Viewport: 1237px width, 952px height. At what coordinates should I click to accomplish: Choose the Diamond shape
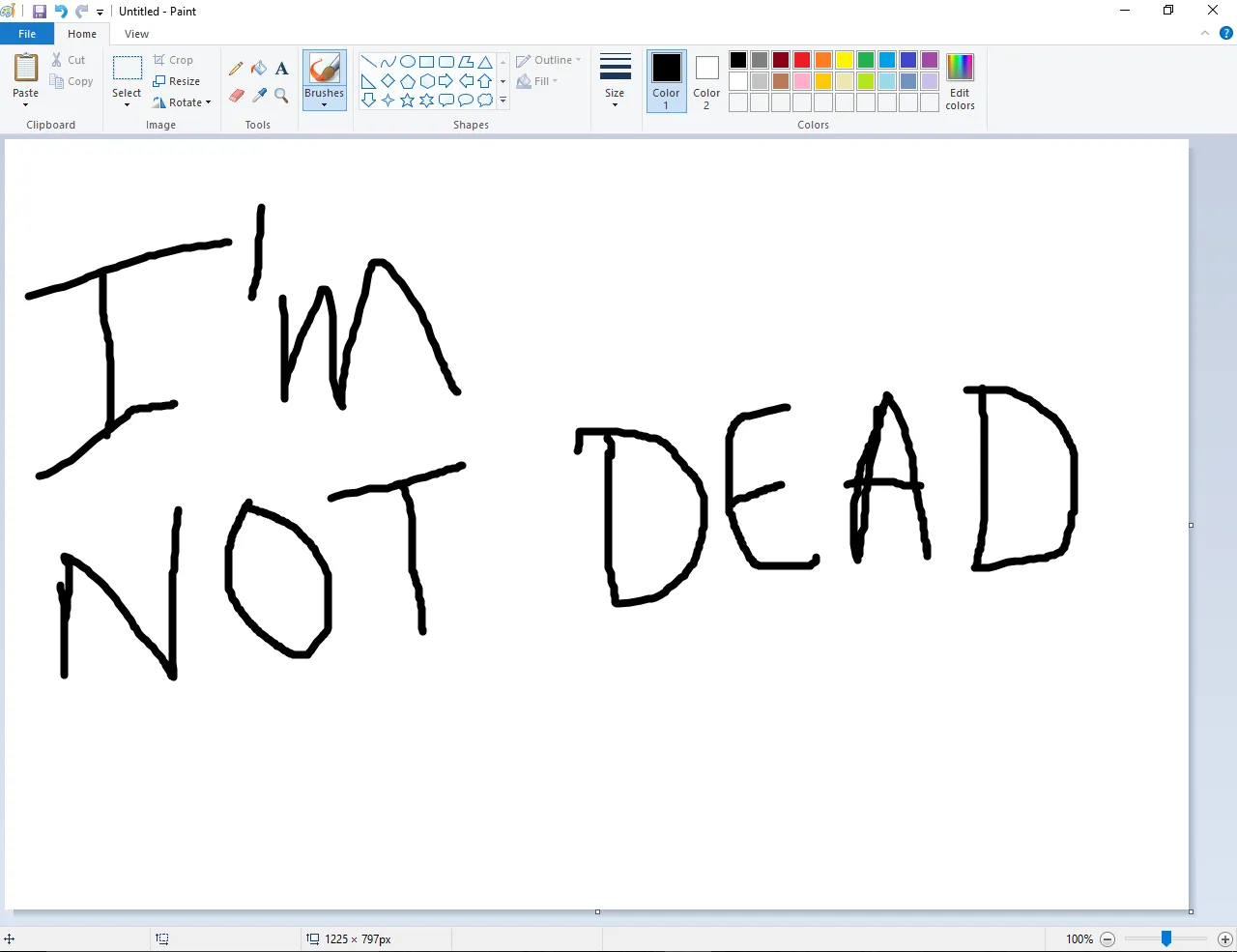pyautogui.click(x=388, y=81)
